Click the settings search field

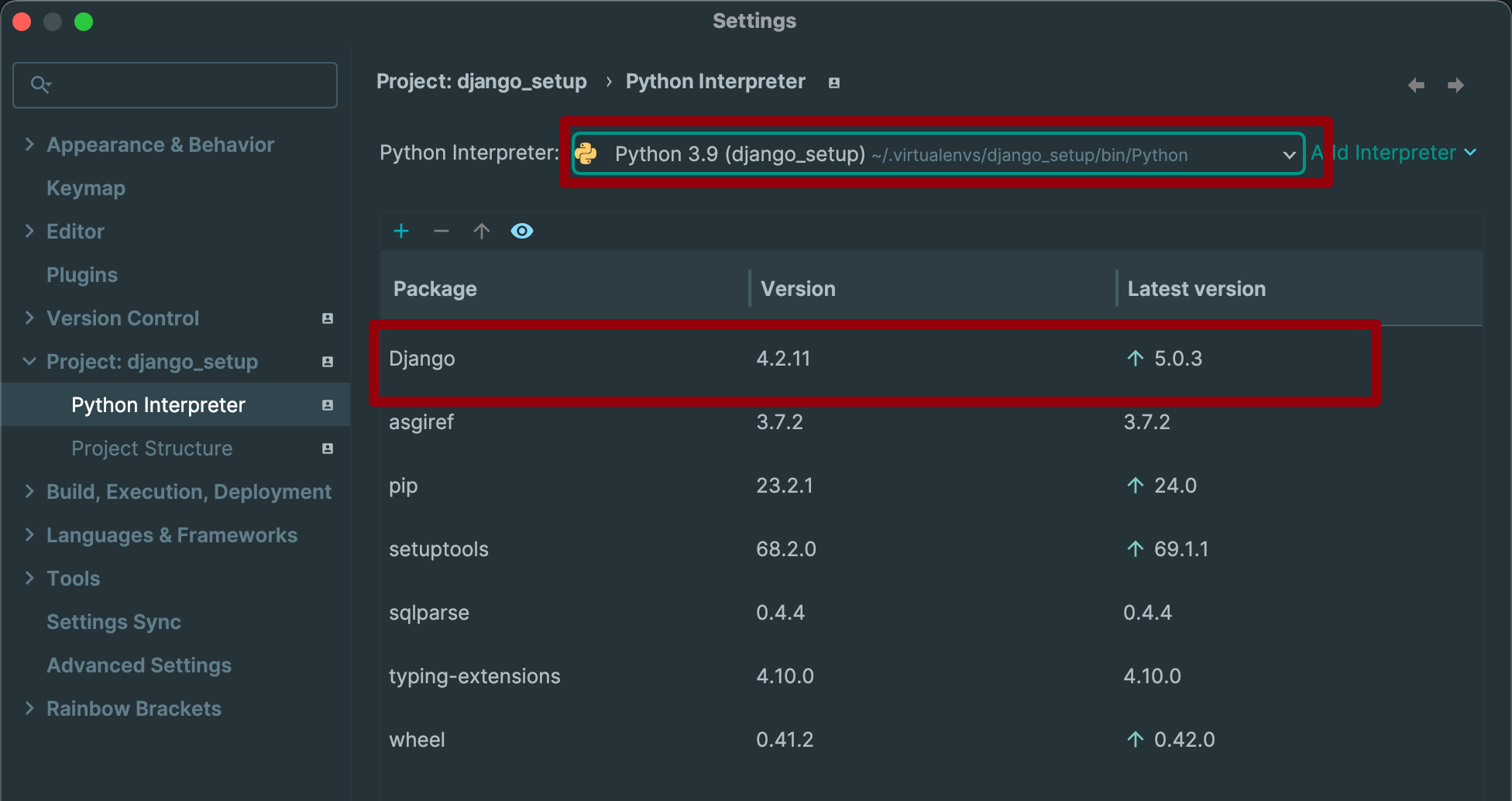tap(186, 84)
